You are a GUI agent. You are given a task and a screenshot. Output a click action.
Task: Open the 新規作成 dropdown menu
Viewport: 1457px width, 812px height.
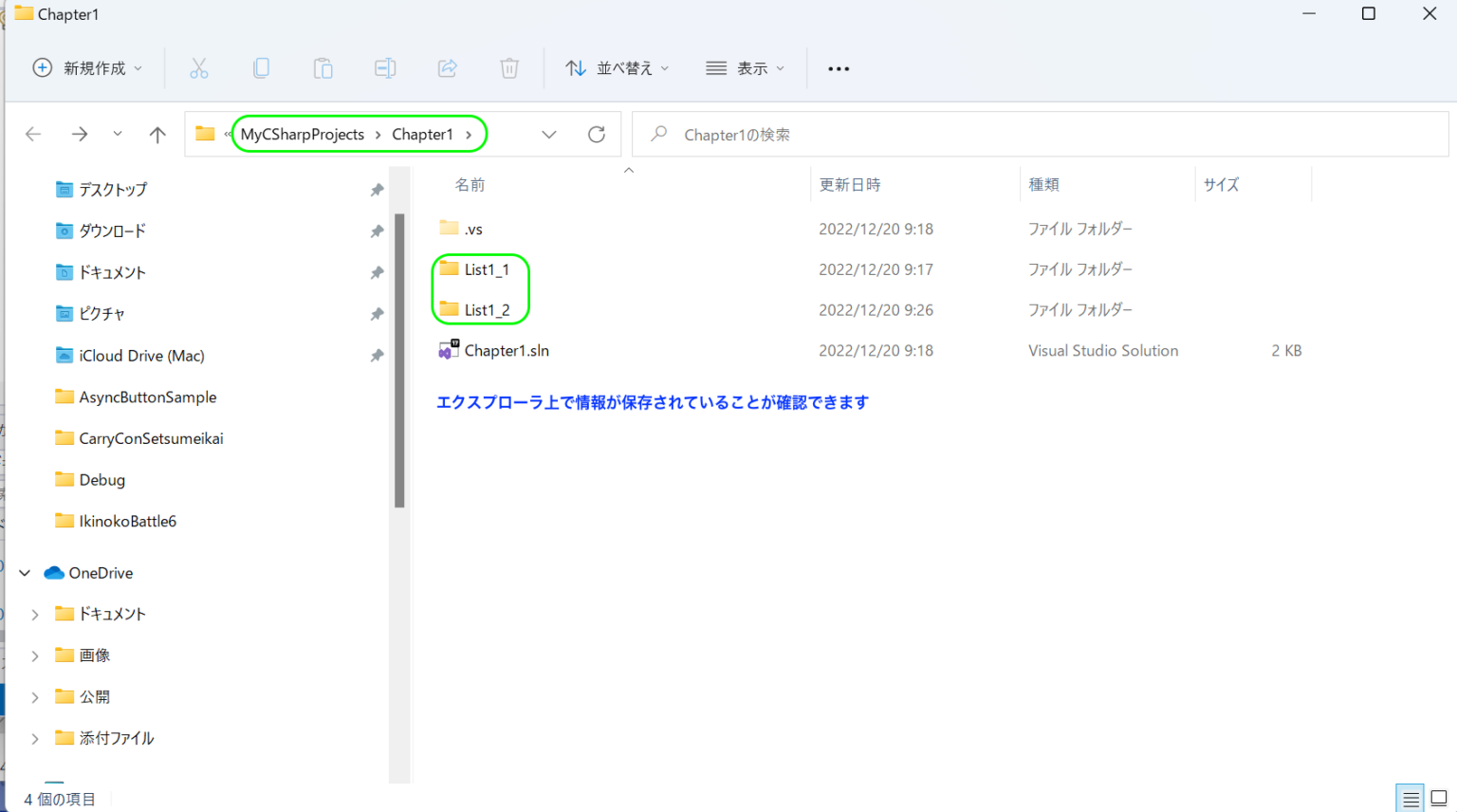pos(87,68)
